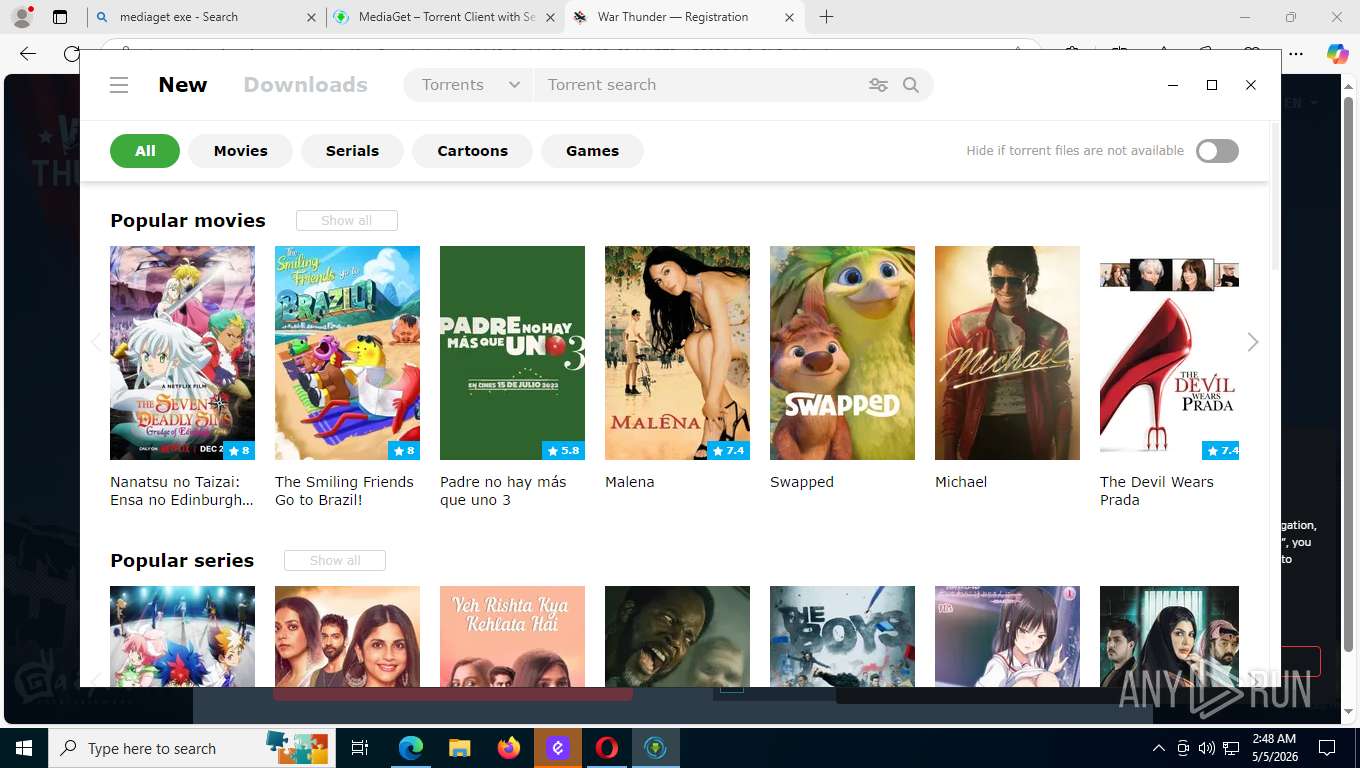
Task: Click the Torrent search input field
Action: click(x=700, y=85)
